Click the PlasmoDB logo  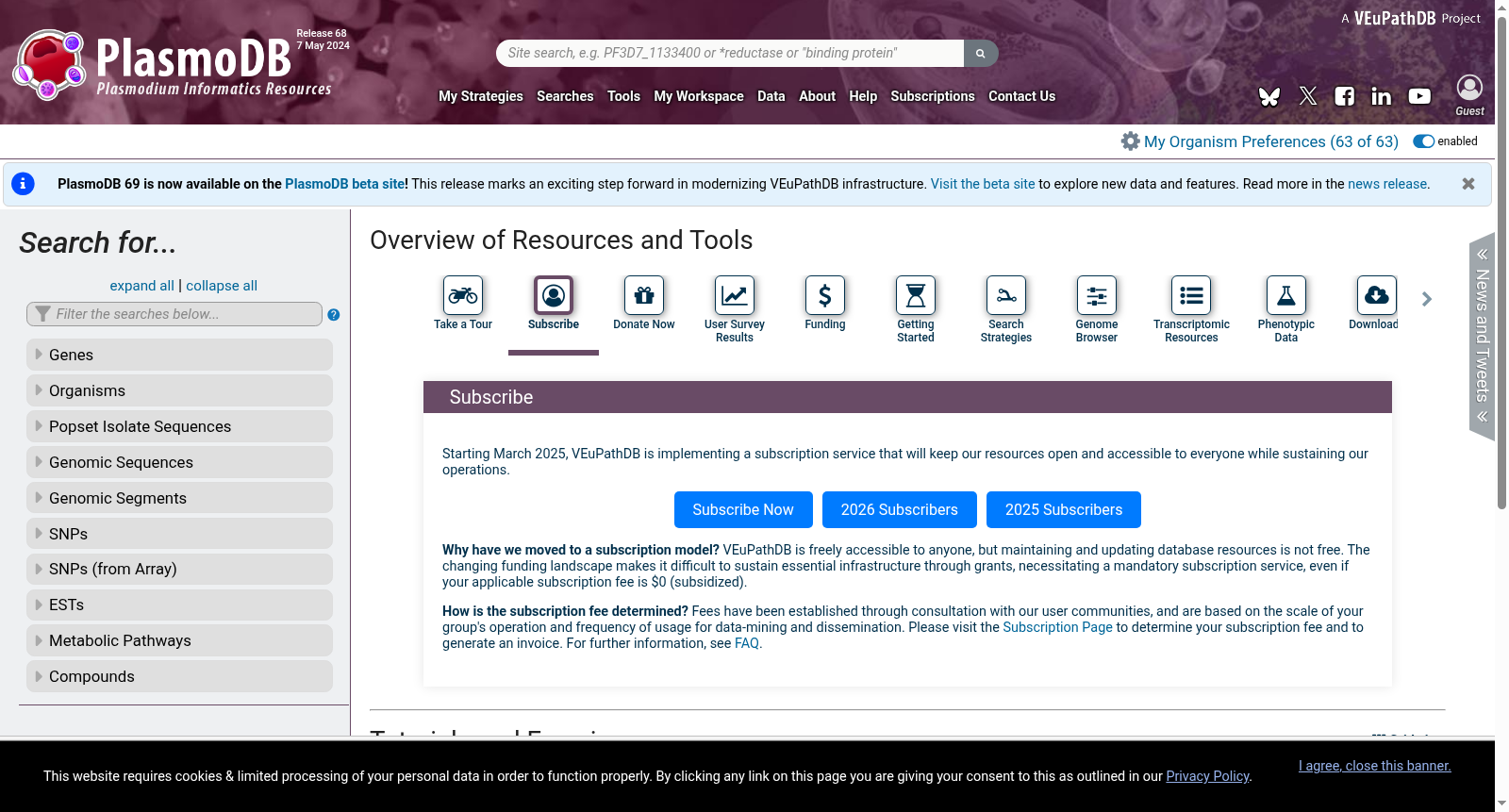coord(173,64)
